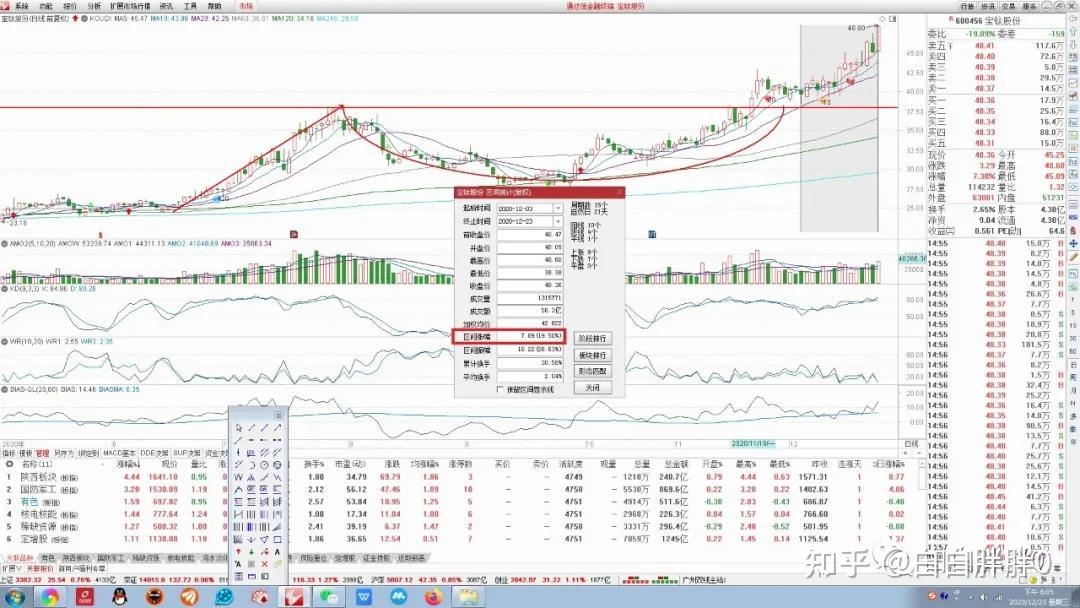Select the arc drawing tool
This screenshot has height=608, width=1080.
click(x=251, y=465)
